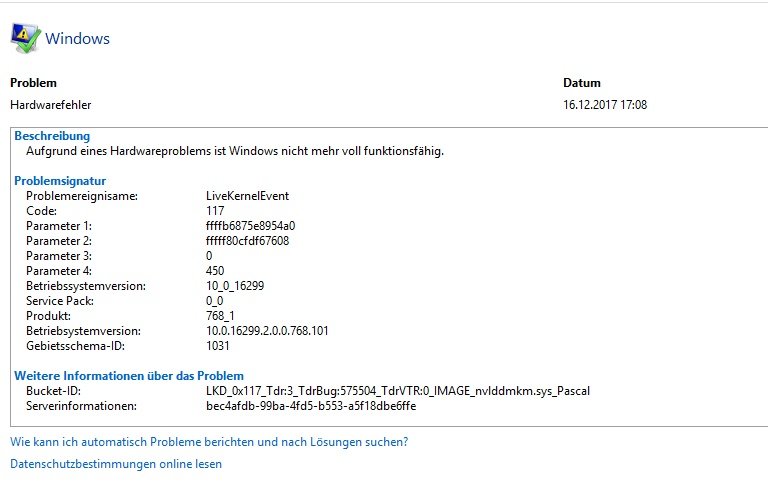Image resolution: width=768 pixels, height=483 pixels.
Task: Select the Gebietsschema-ID value 1031
Action: pos(217,346)
